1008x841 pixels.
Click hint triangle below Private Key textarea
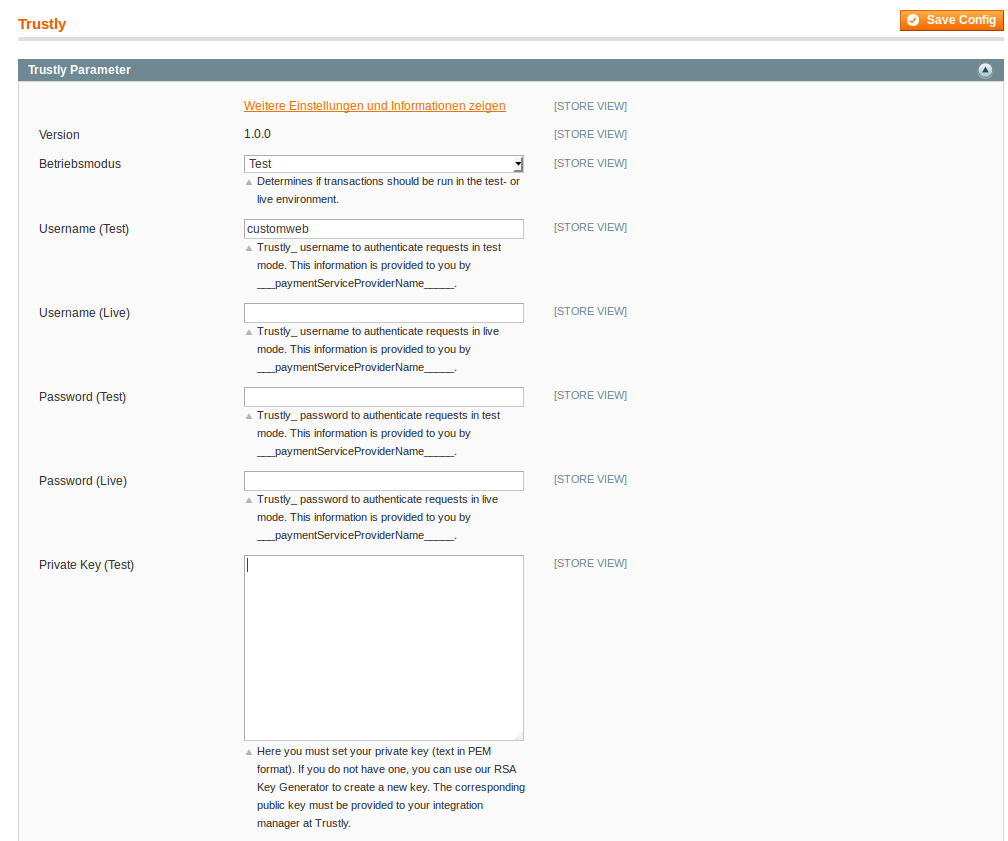[x=249, y=752]
